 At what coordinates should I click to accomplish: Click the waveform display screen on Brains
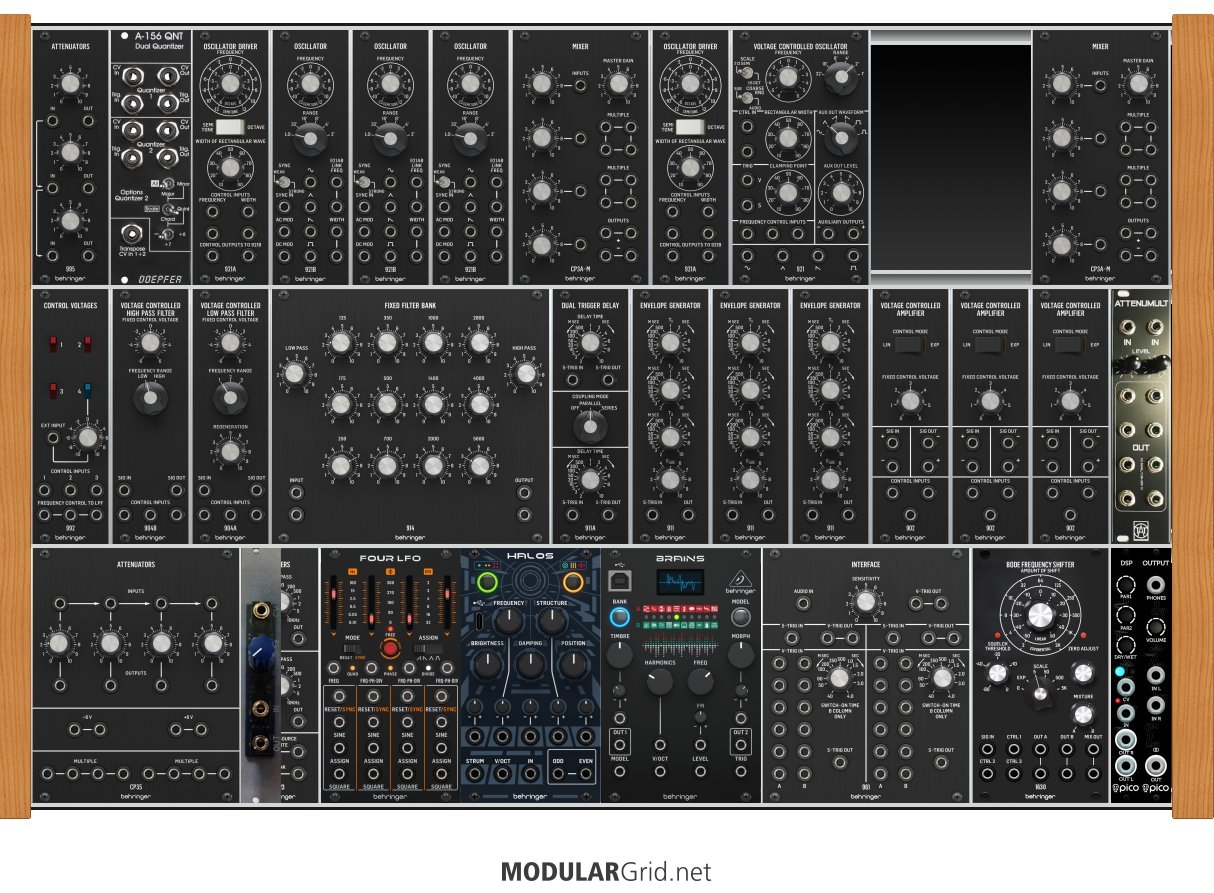681,582
